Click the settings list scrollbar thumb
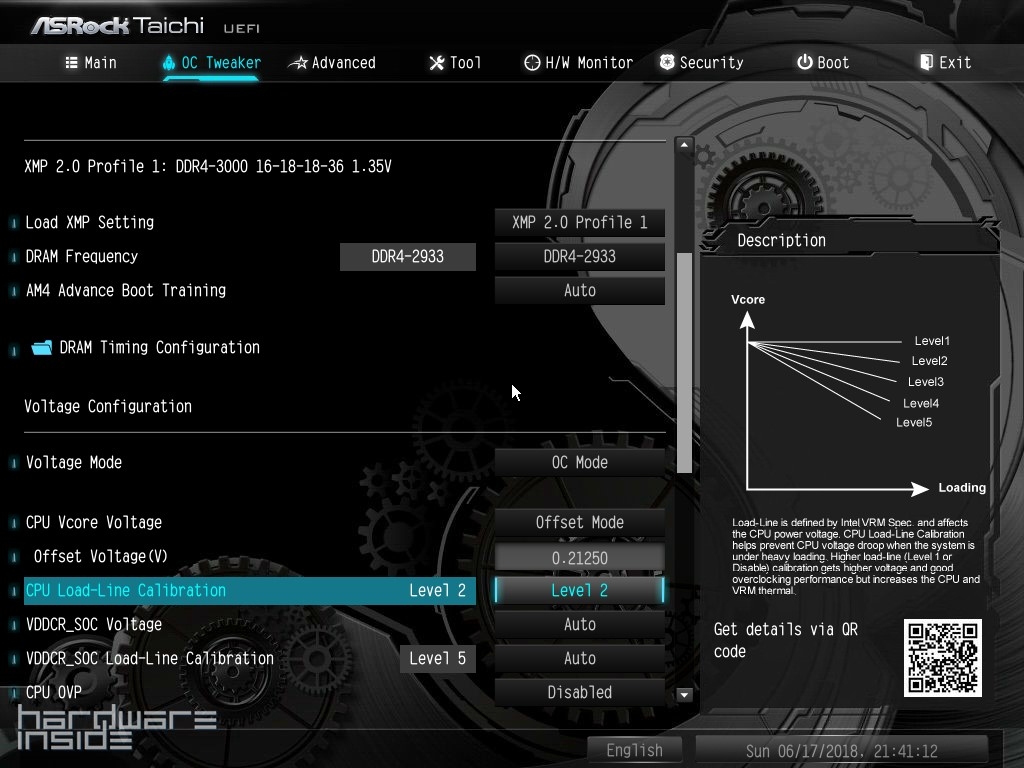This screenshot has width=1024, height=768. pos(684,362)
